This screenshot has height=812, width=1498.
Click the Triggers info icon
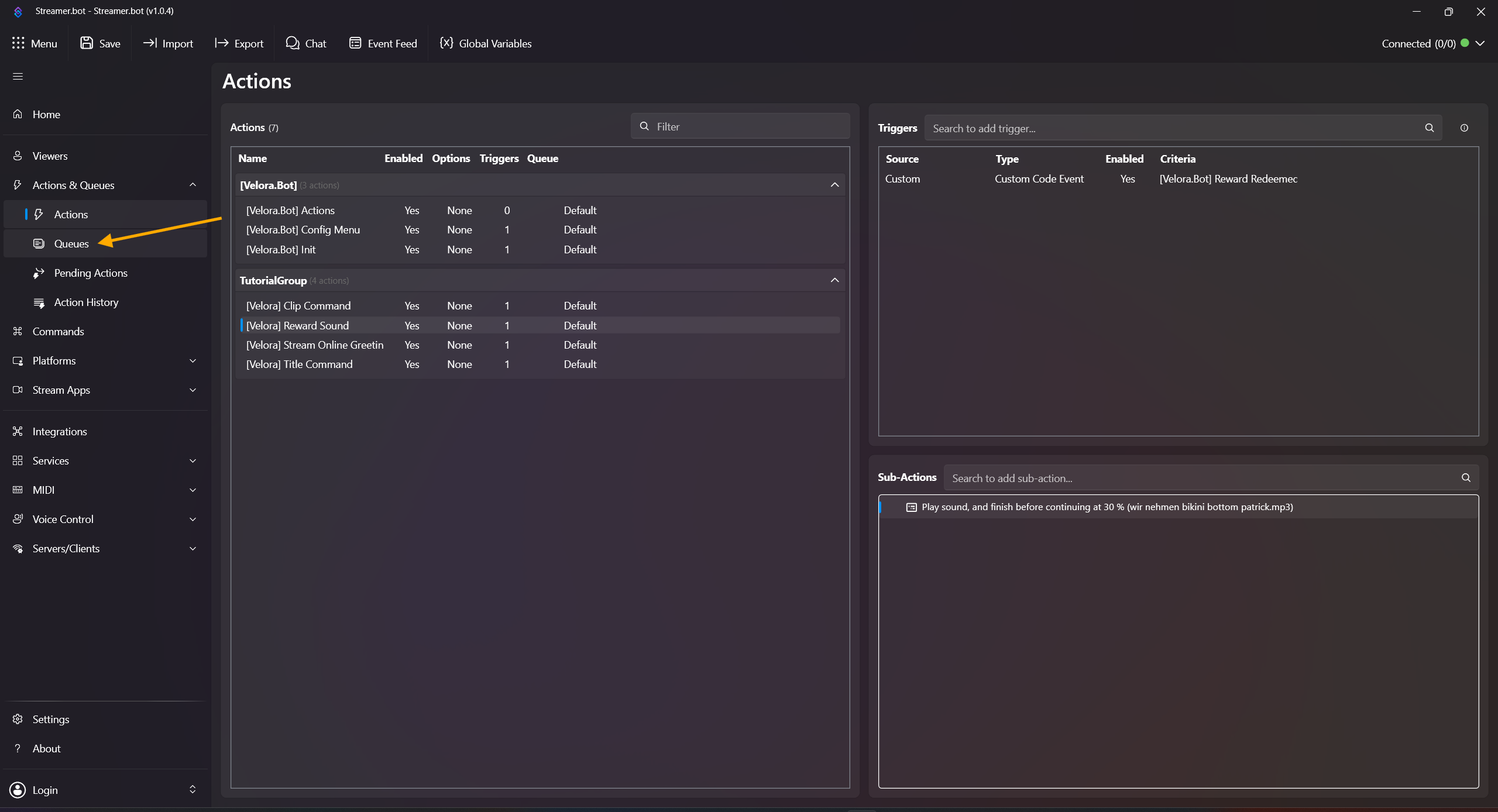pyautogui.click(x=1464, y=128)
